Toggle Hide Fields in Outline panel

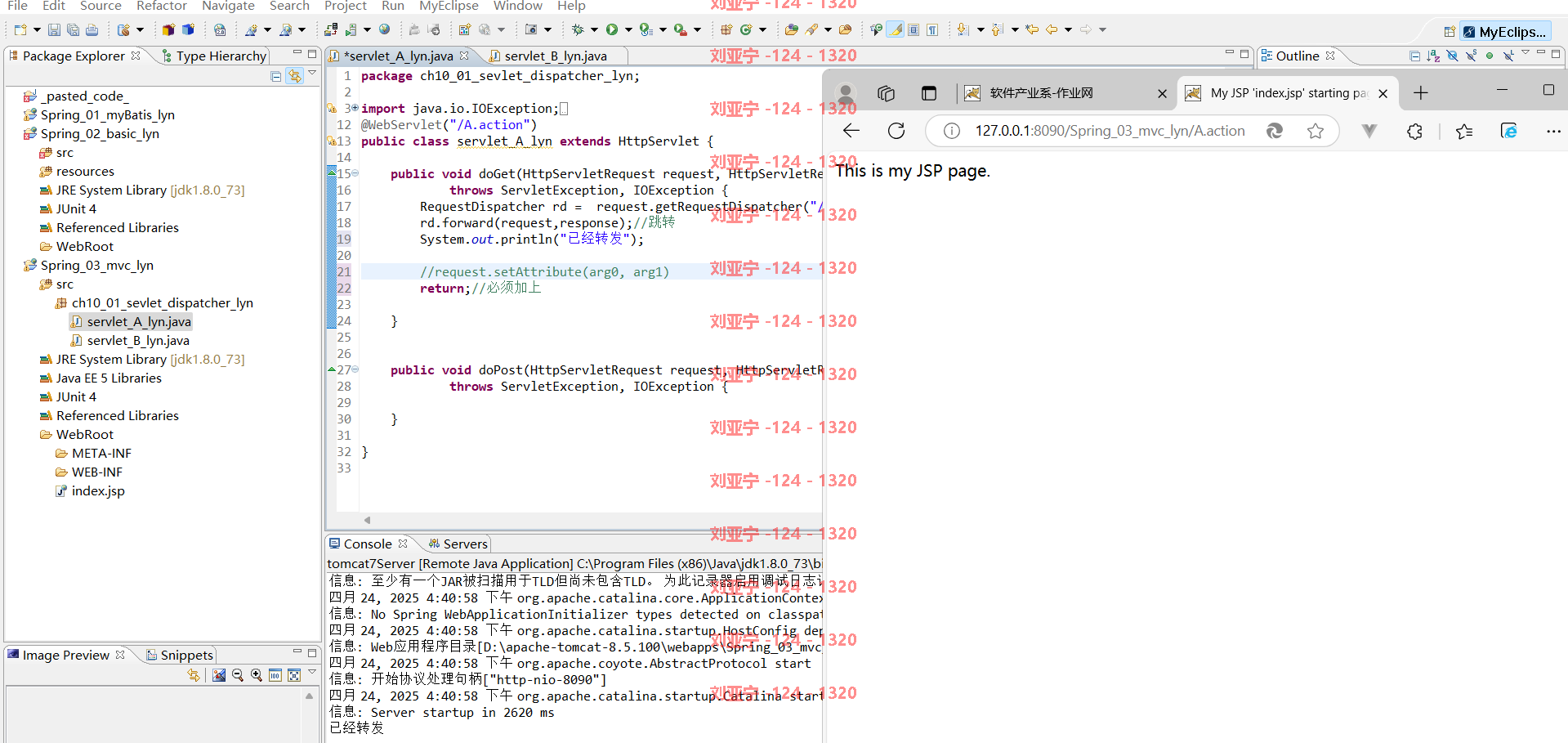tap(1452, 56)
